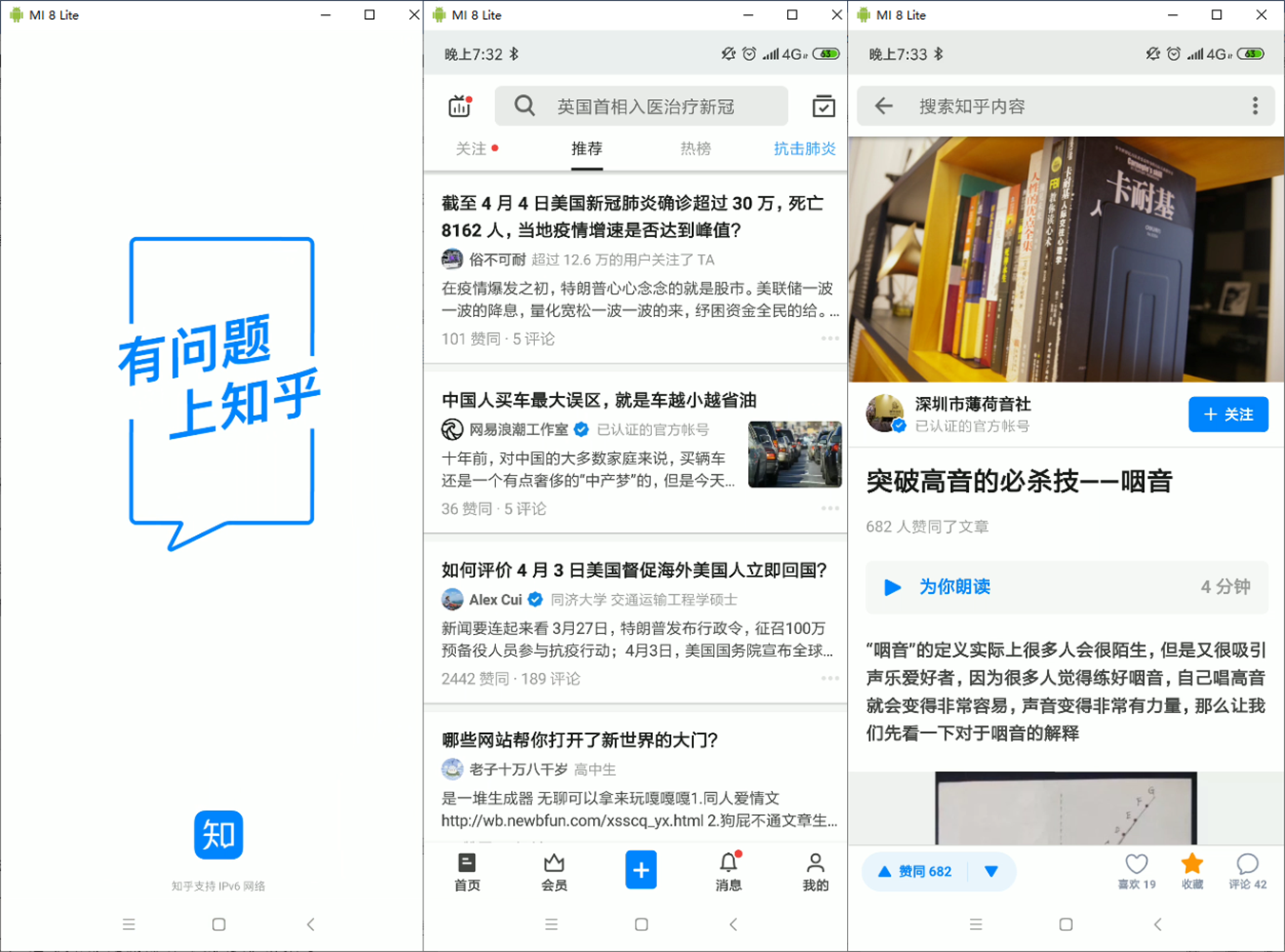The height and width of the screenshot is (952, 1285).
Task: Open the live/hot list icon beside search
Action: tap(460, 106)
